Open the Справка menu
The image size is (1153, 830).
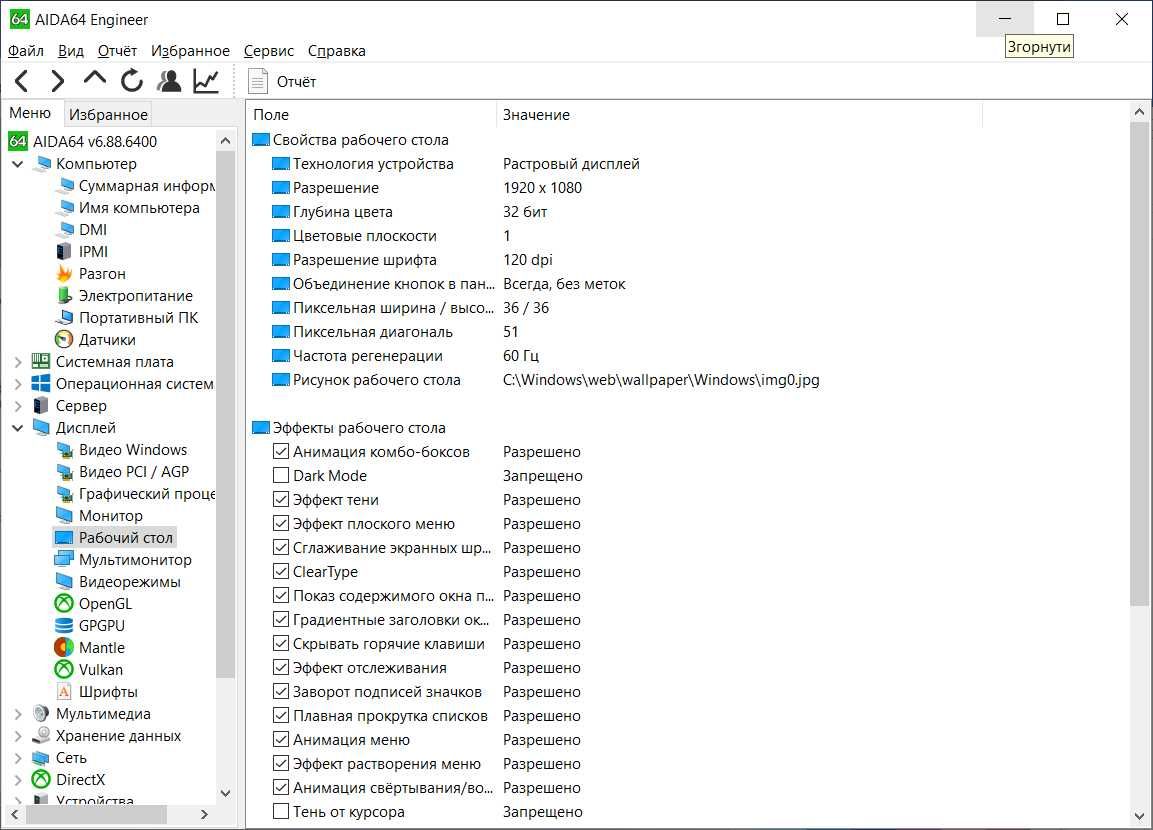point(337,51)
